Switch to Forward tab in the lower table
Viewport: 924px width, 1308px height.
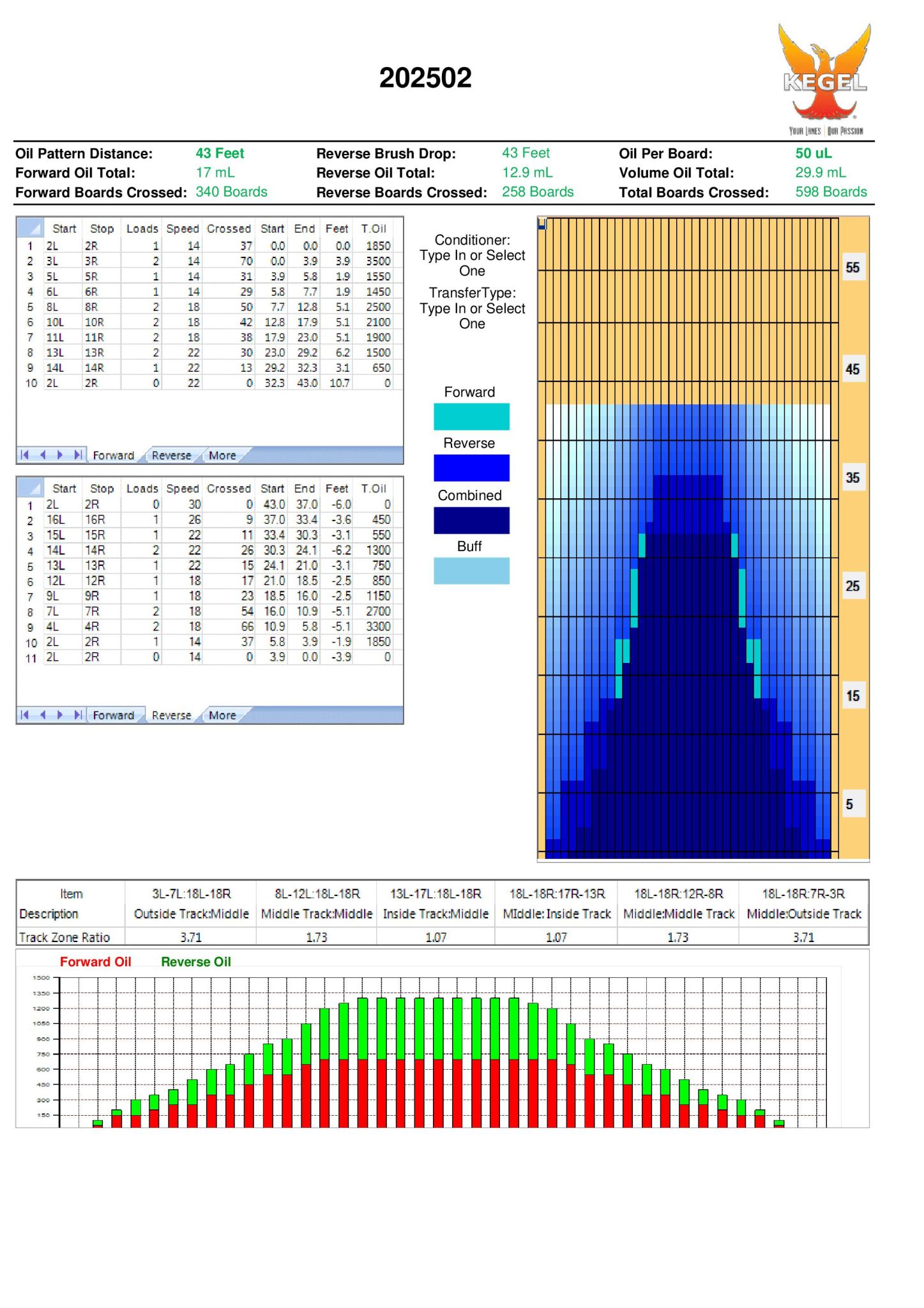tap(114, 715)
